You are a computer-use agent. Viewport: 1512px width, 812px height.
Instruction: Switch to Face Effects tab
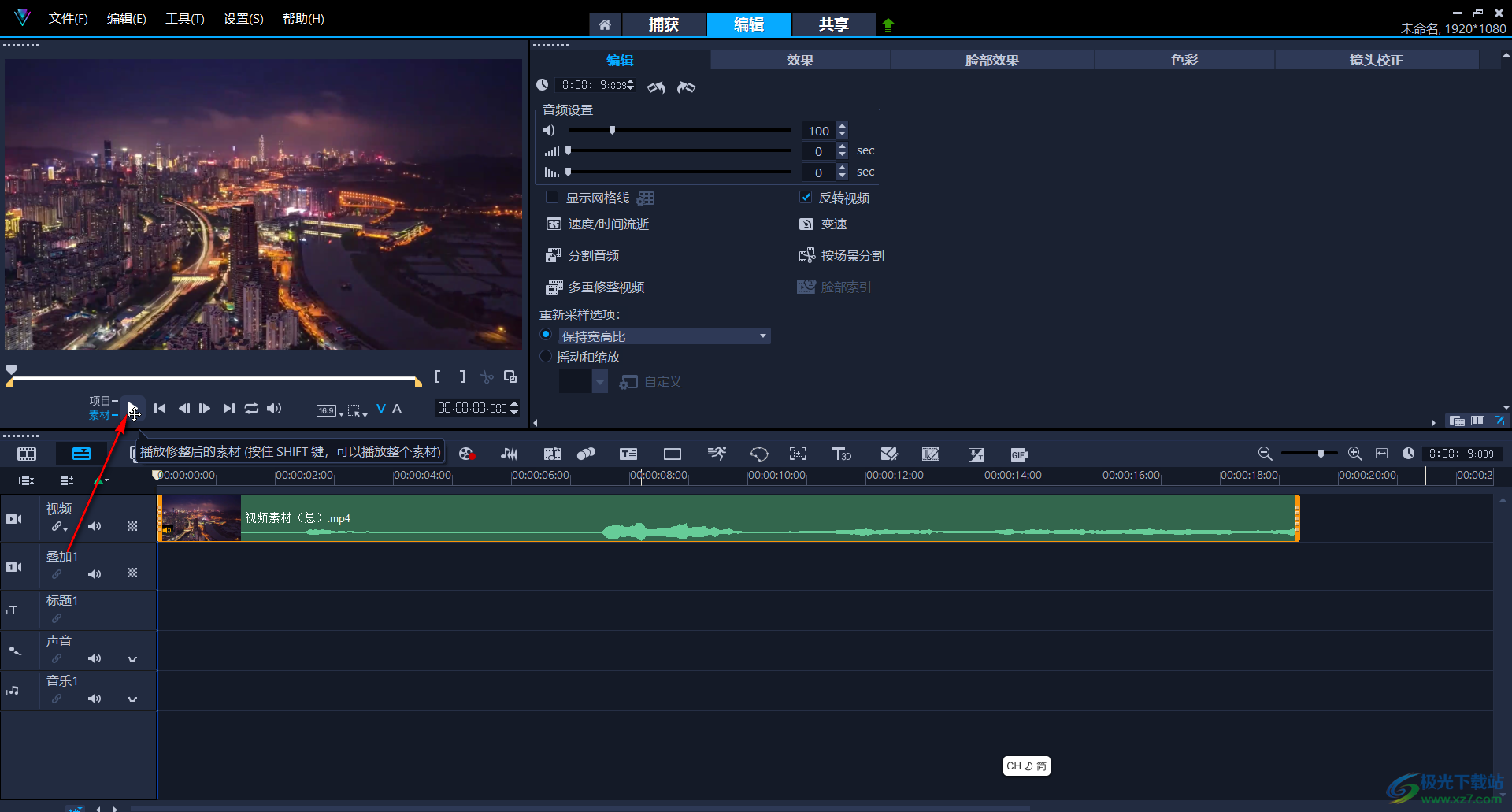point(992,60)
